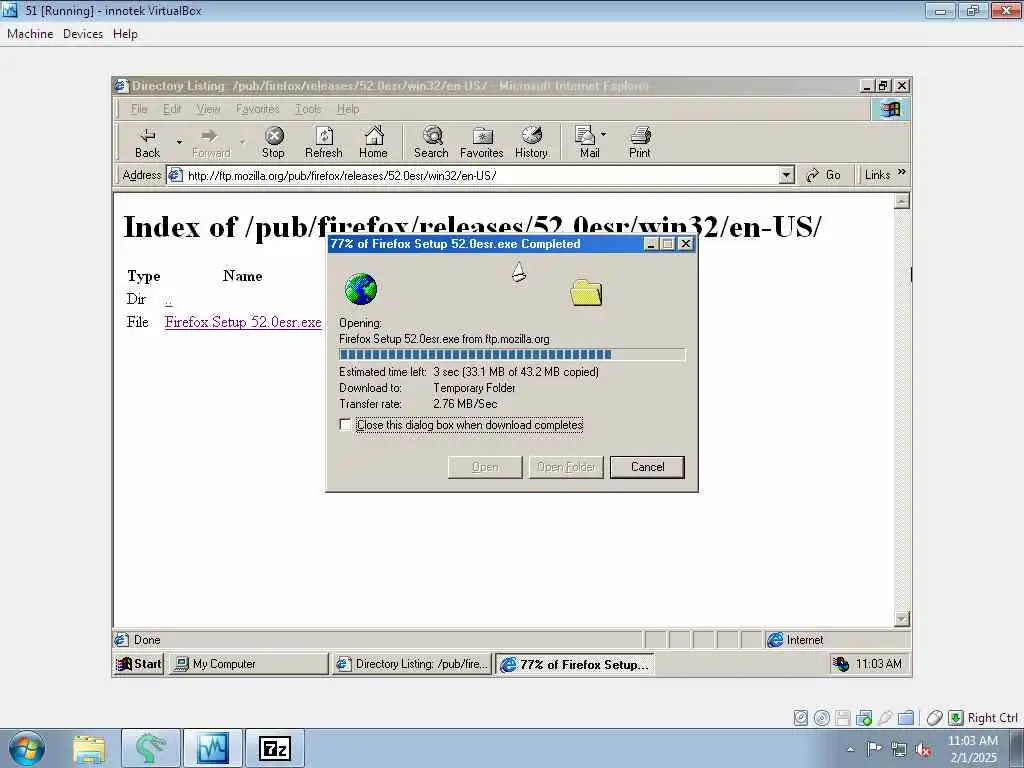Open Windows Explorer from the host taskbar
Image resolution: width=1024 pixels, height=768 pixels.
coord(89,748)
